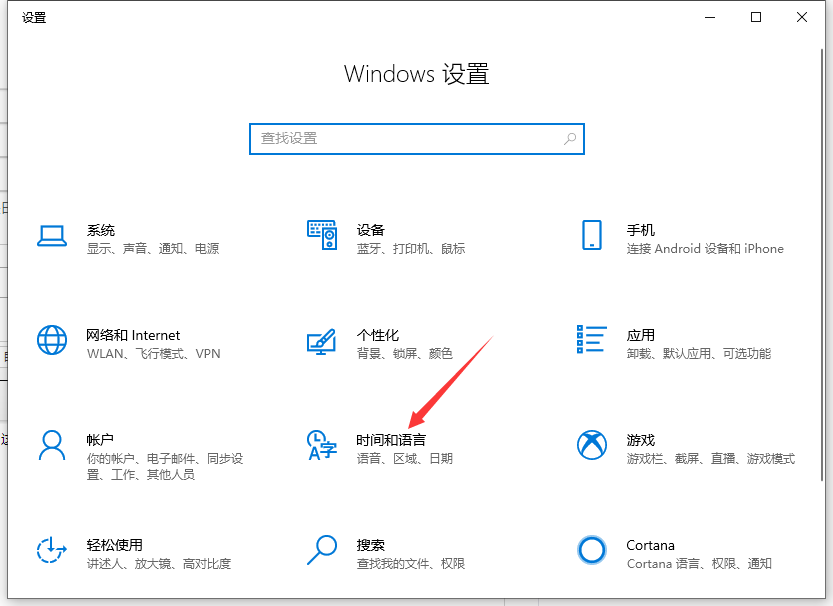Click description Cortana 语言、权限、通知
Image resolution: width=833 pixels, height=606 pixels.
point(699,564)
